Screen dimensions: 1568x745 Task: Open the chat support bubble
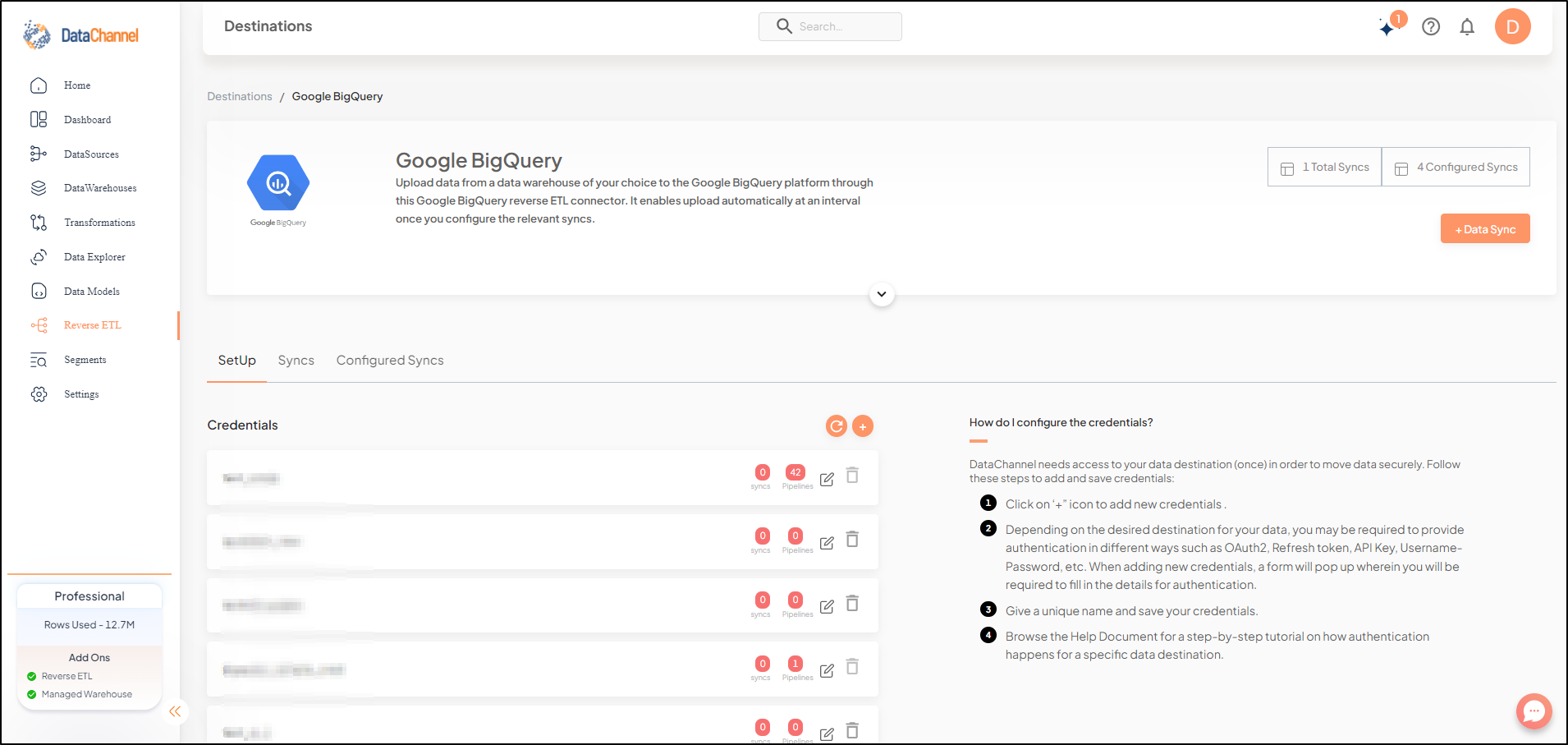[1534, 711]
